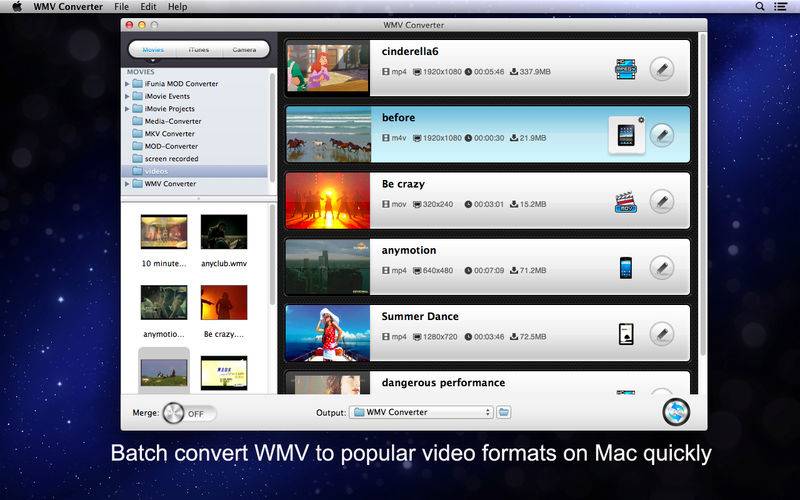Screen dimensions: 800x500
Task: Click the conversion list vertical scrollbar
Action: click(703, 194)
